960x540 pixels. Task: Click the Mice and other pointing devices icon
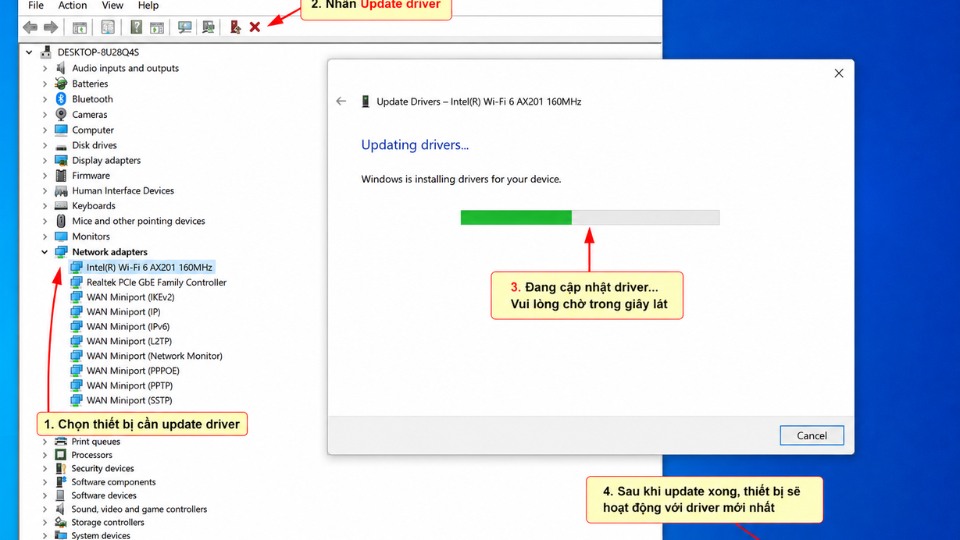coord(61,220)
